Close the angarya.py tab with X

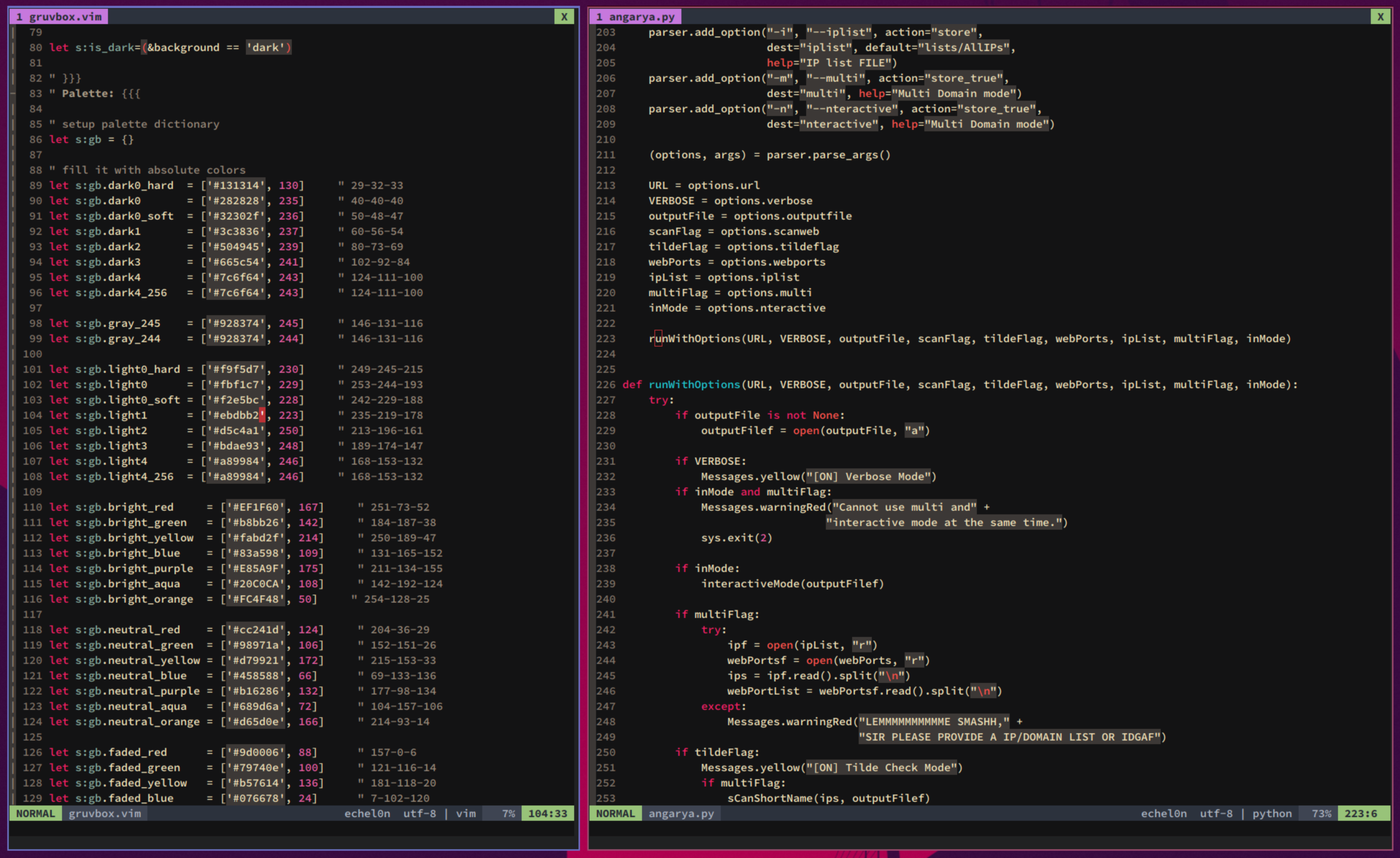tap(1380, 16)
